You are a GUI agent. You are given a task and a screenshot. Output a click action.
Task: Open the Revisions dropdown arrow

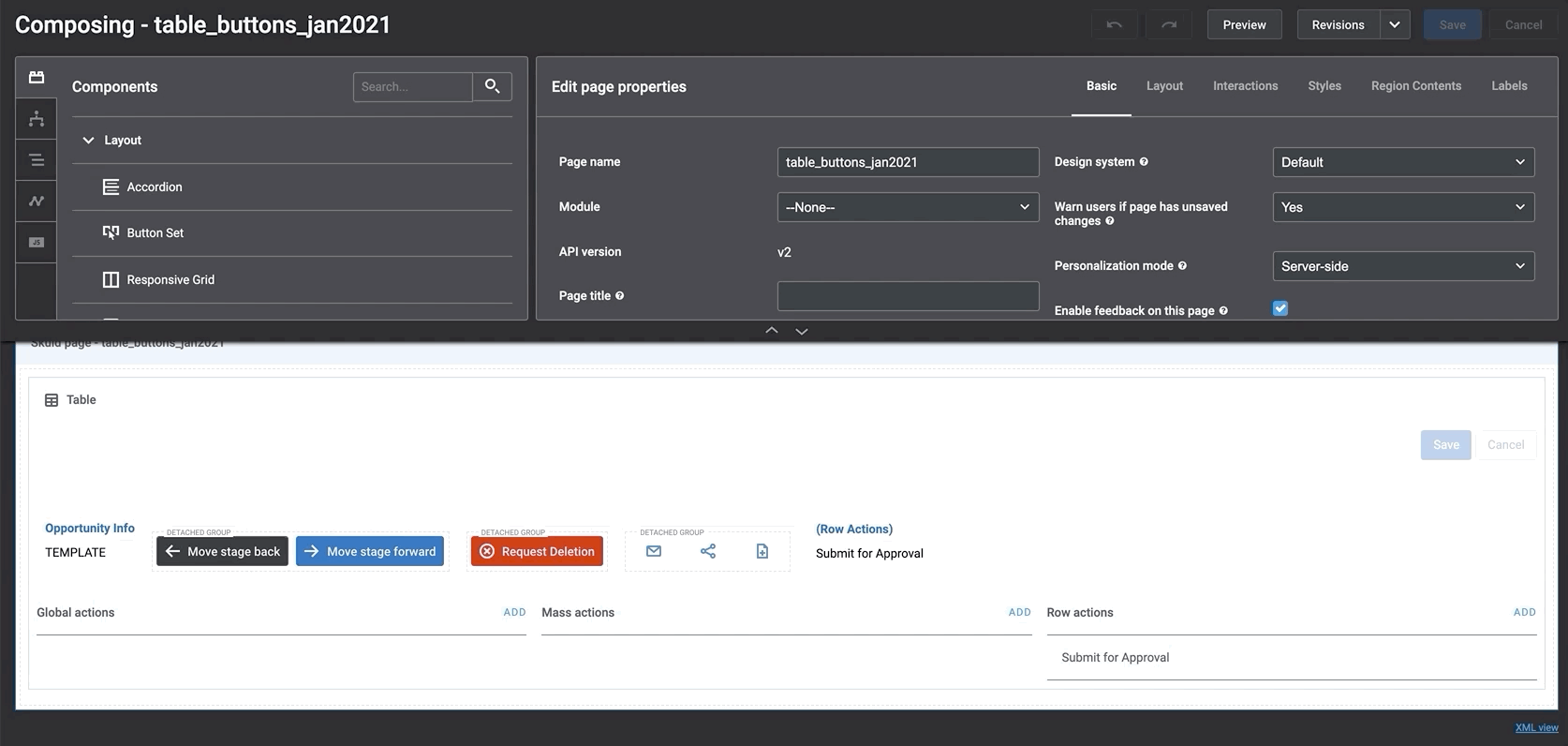[x=1395, y=24]
